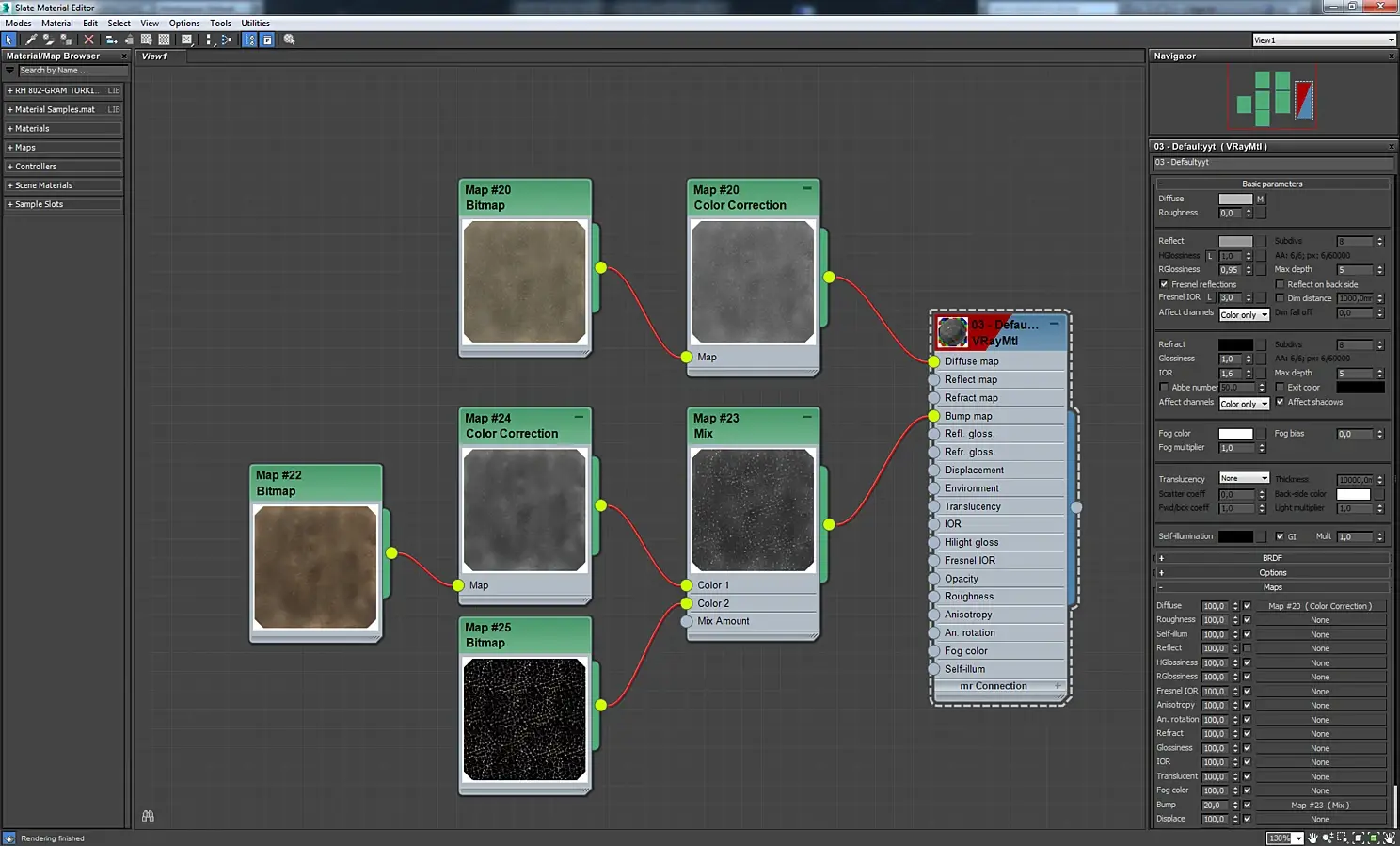Select the Zoom Region tool icon
The height and width of the screenshot is (846, 1400).
pyautogui.click(x=1343, y=838)
